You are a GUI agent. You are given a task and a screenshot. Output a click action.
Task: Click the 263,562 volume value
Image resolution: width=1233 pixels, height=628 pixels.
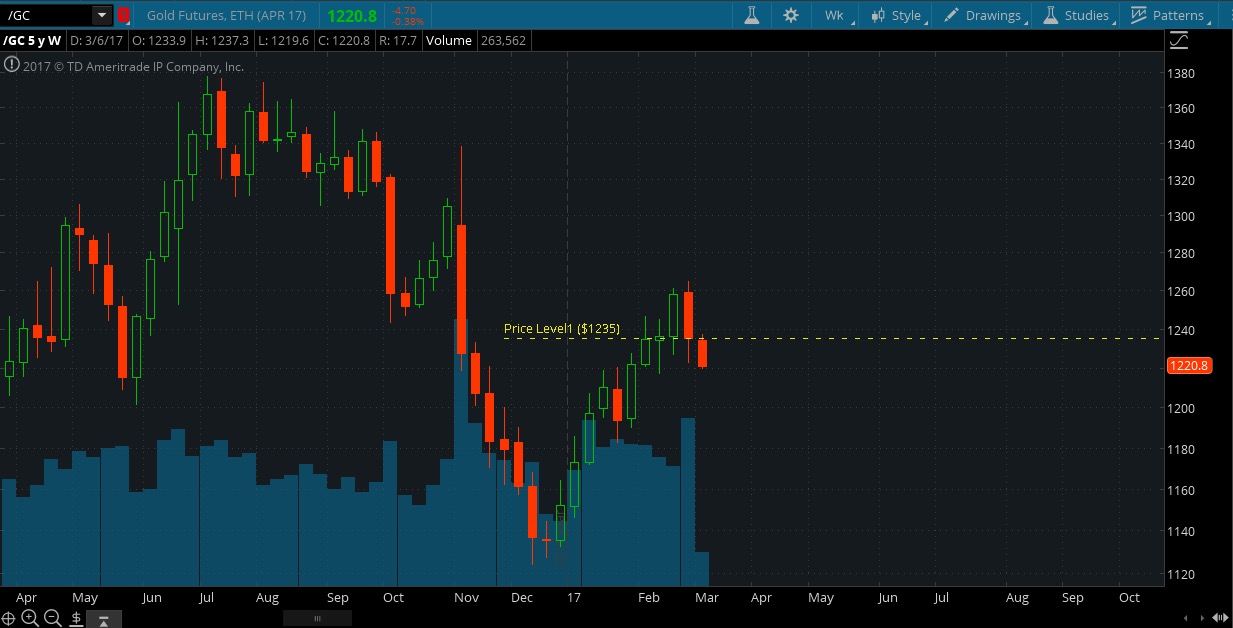point(502,41)
